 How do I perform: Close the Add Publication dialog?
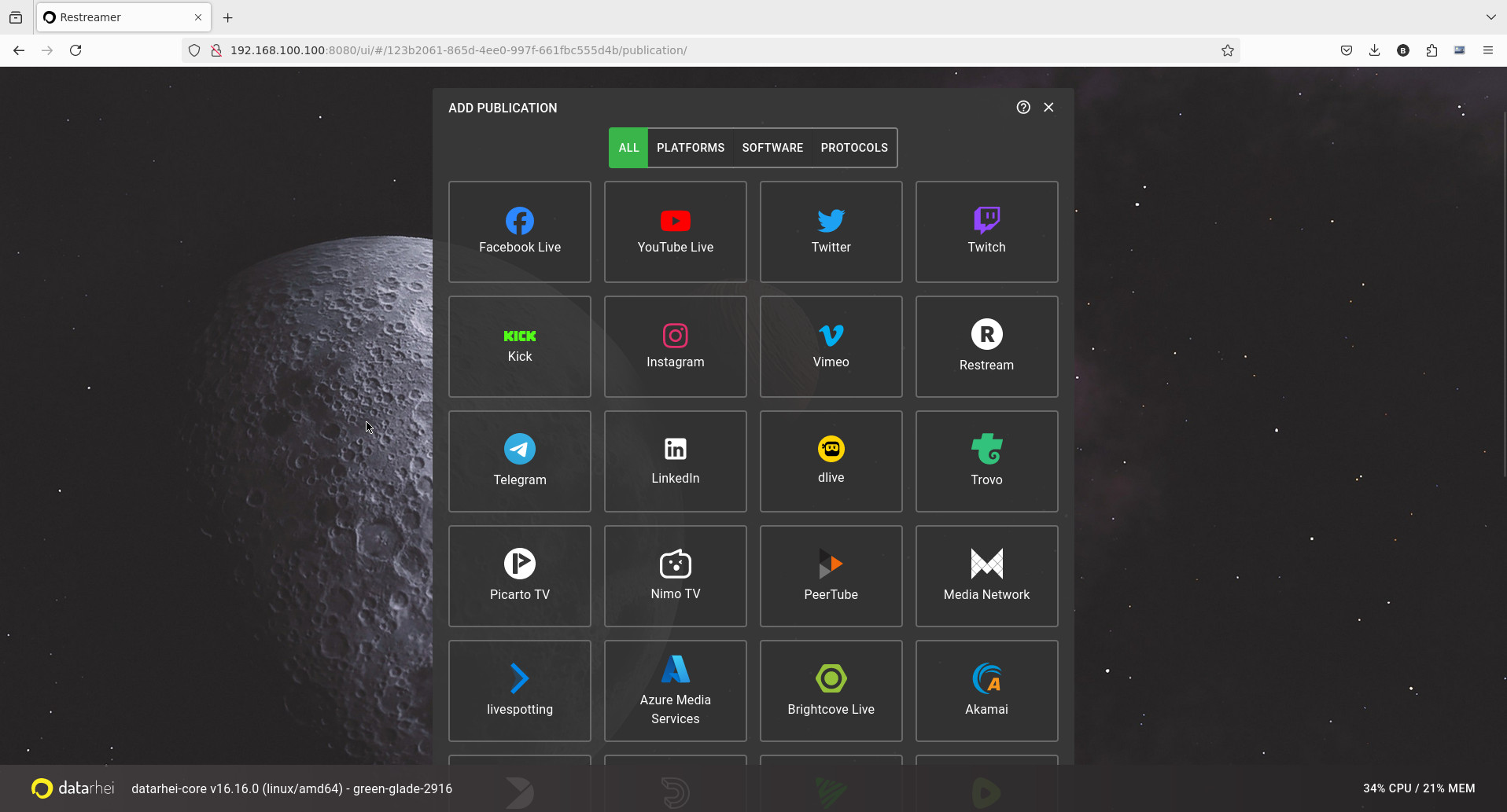pyautogui.click(x=1048, y=108)
